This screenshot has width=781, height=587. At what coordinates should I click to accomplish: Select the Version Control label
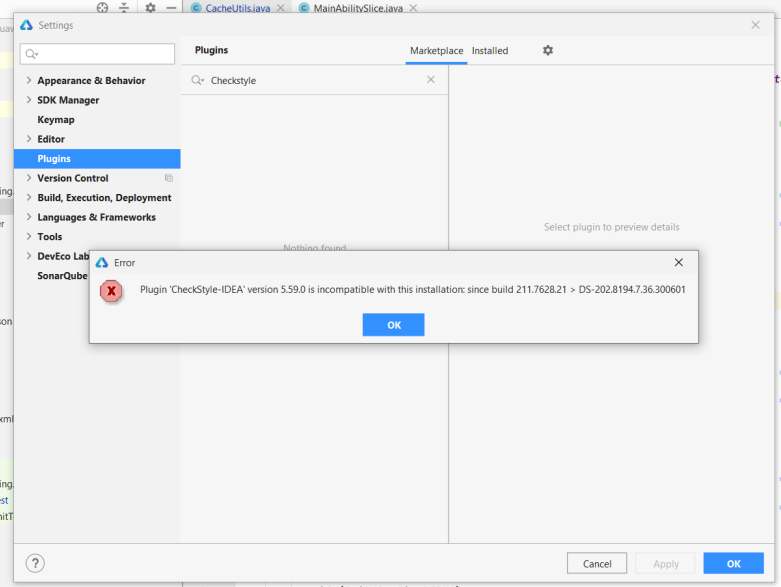tap(73, 178)
